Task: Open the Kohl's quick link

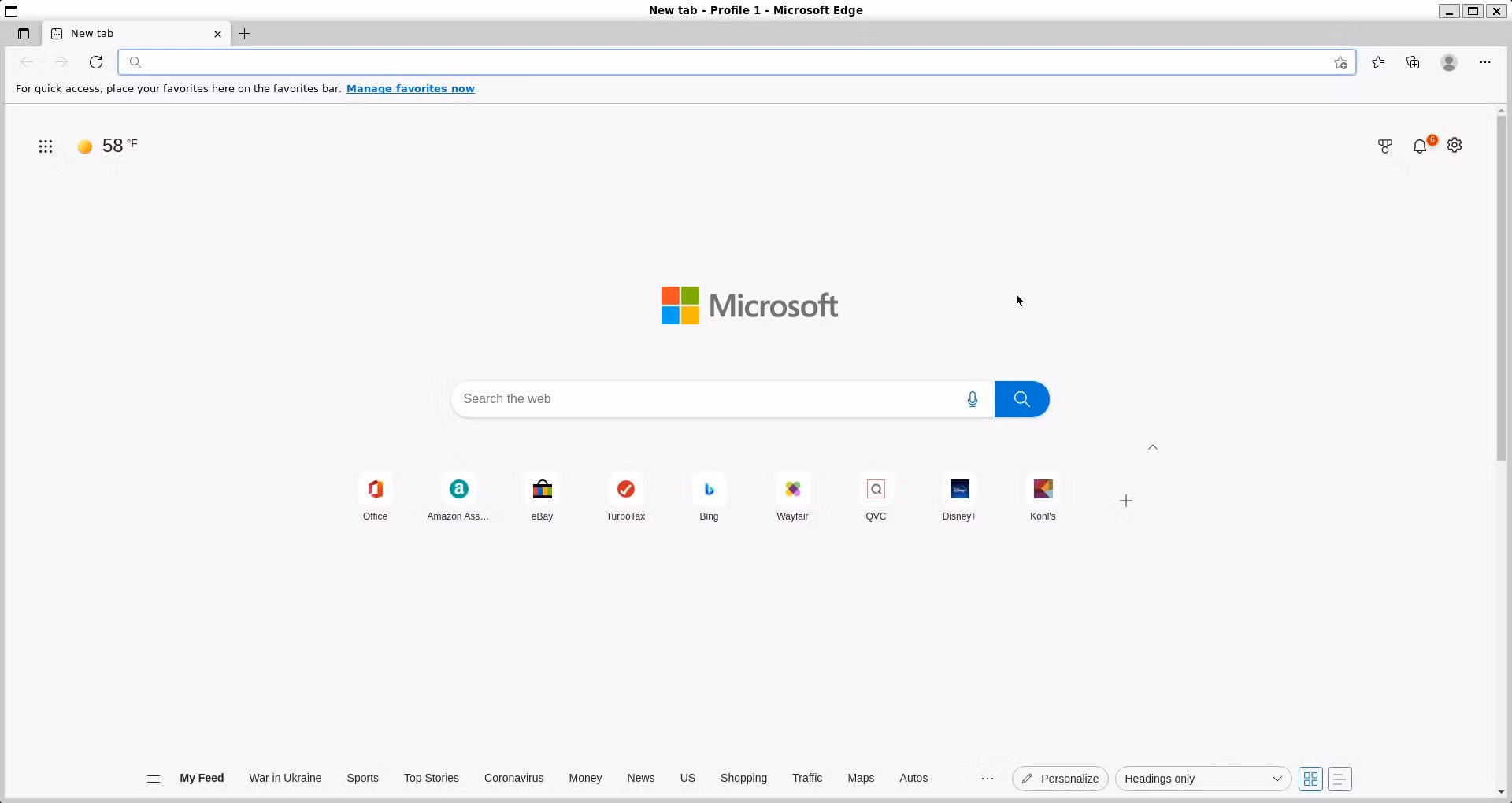Action: point(1043,498)
